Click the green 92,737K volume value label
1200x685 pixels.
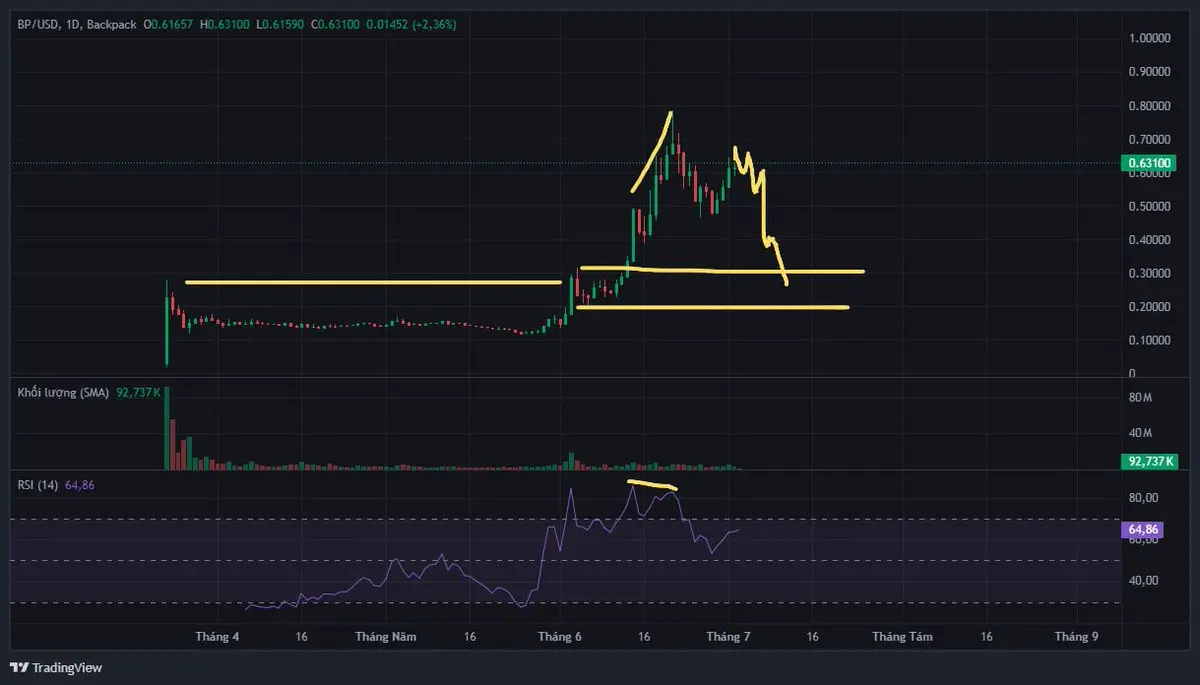pyautogui.click(x=1148, y=462)
